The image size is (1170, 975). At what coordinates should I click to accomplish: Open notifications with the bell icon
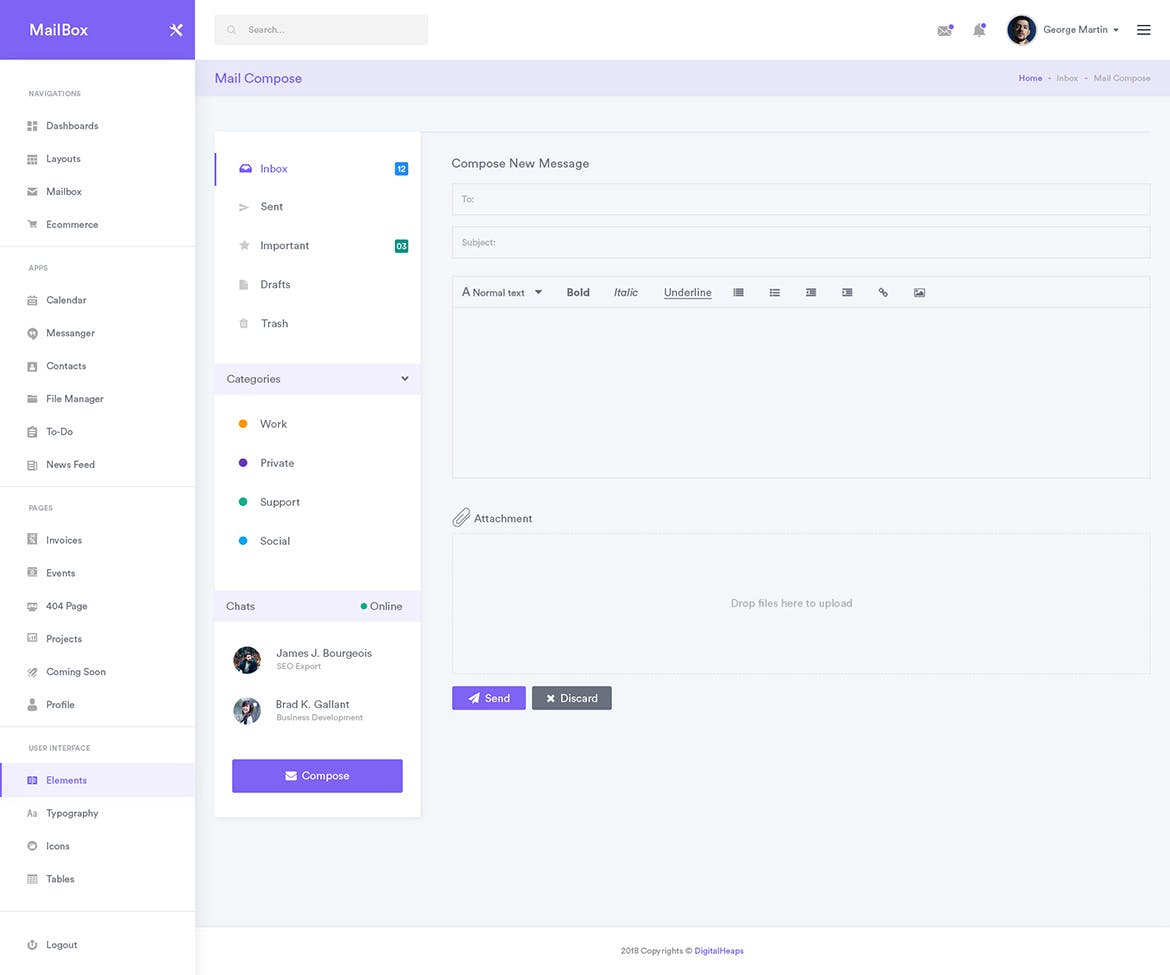pyautogui.click(x=979, y=30)
